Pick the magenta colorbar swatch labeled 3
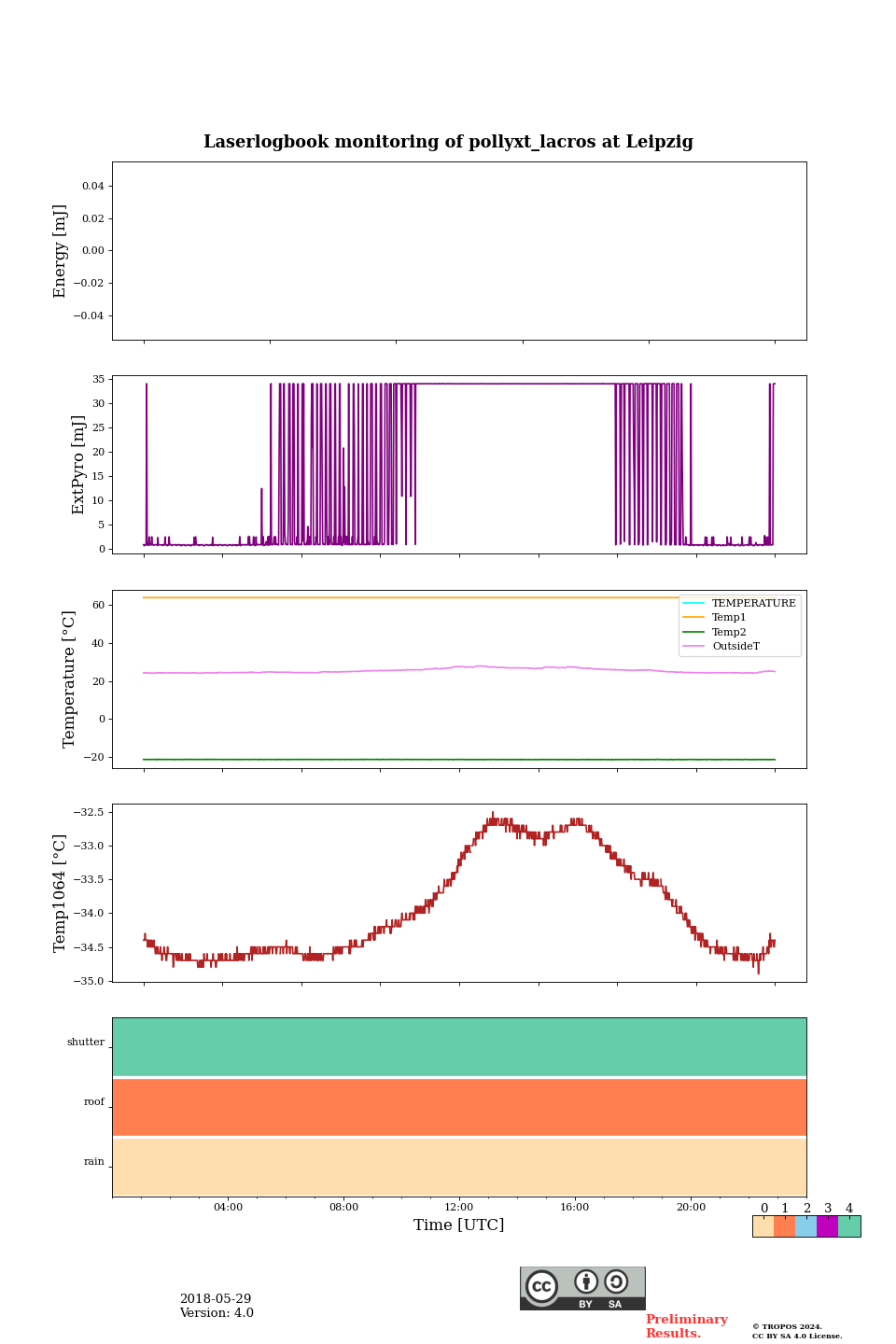 [x=828, y=1226]
